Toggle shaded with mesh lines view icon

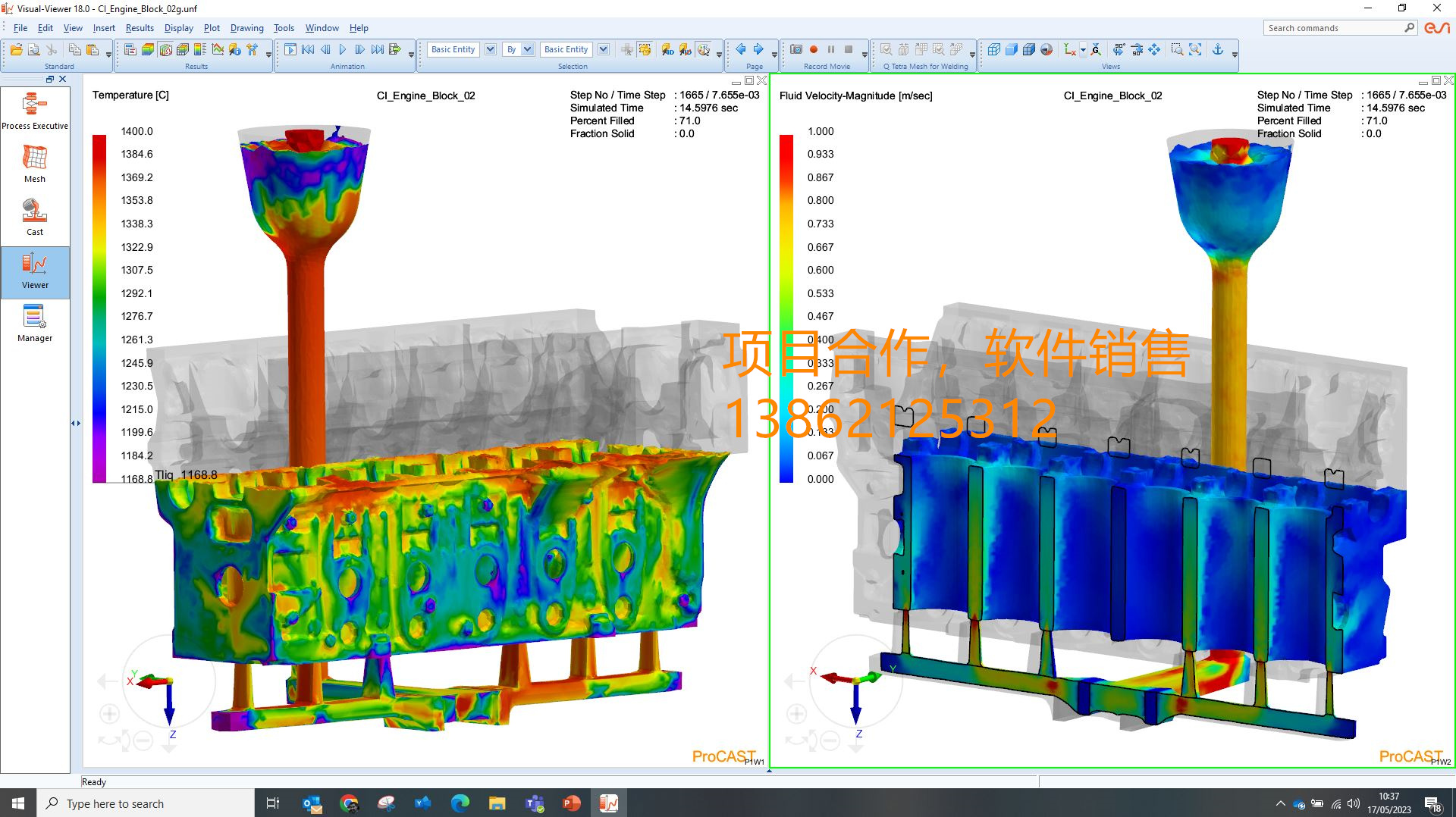coord(1029,49)
